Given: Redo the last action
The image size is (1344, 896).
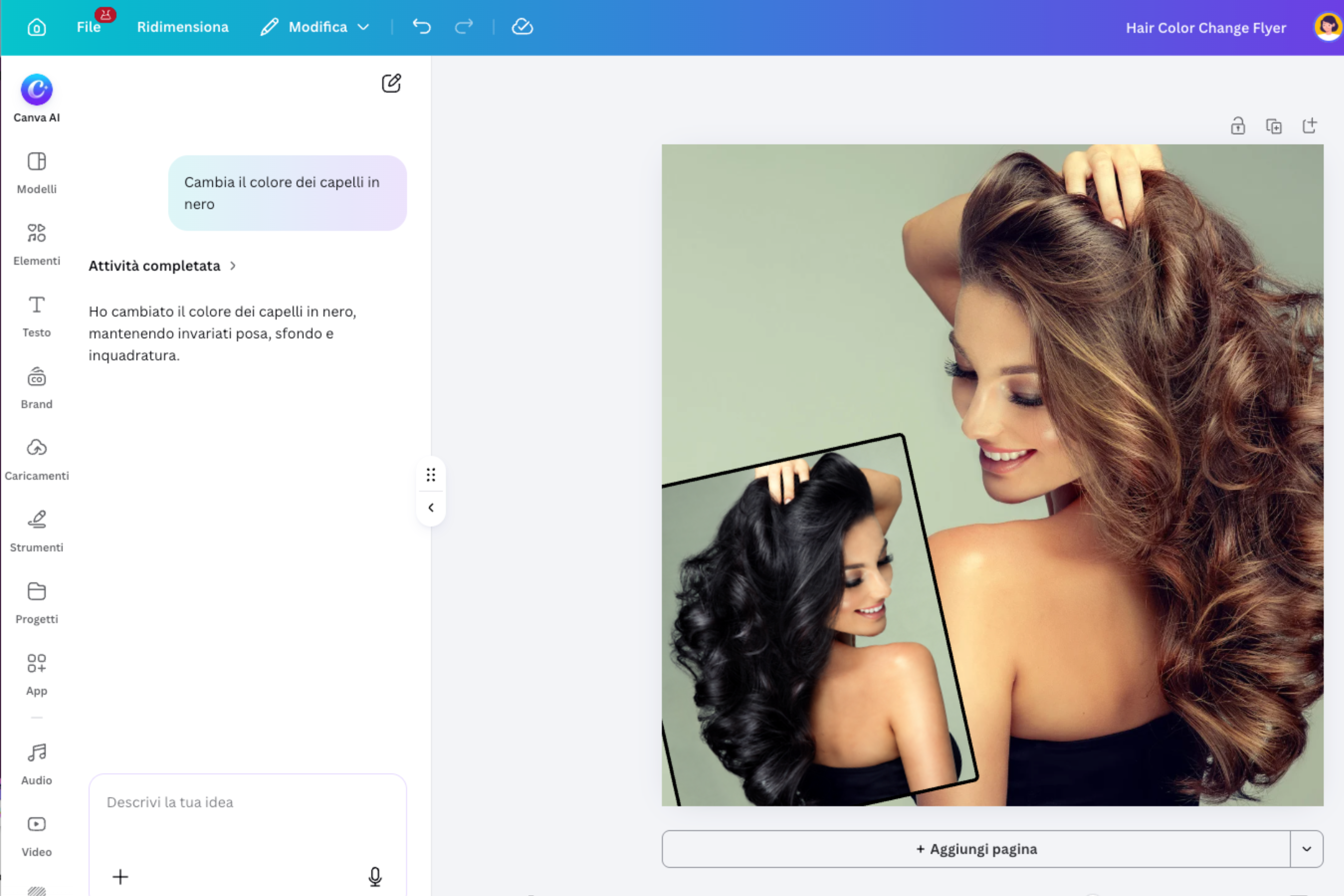Looking at the screenshot, I should pyautogui.click(x=463, y=27).
